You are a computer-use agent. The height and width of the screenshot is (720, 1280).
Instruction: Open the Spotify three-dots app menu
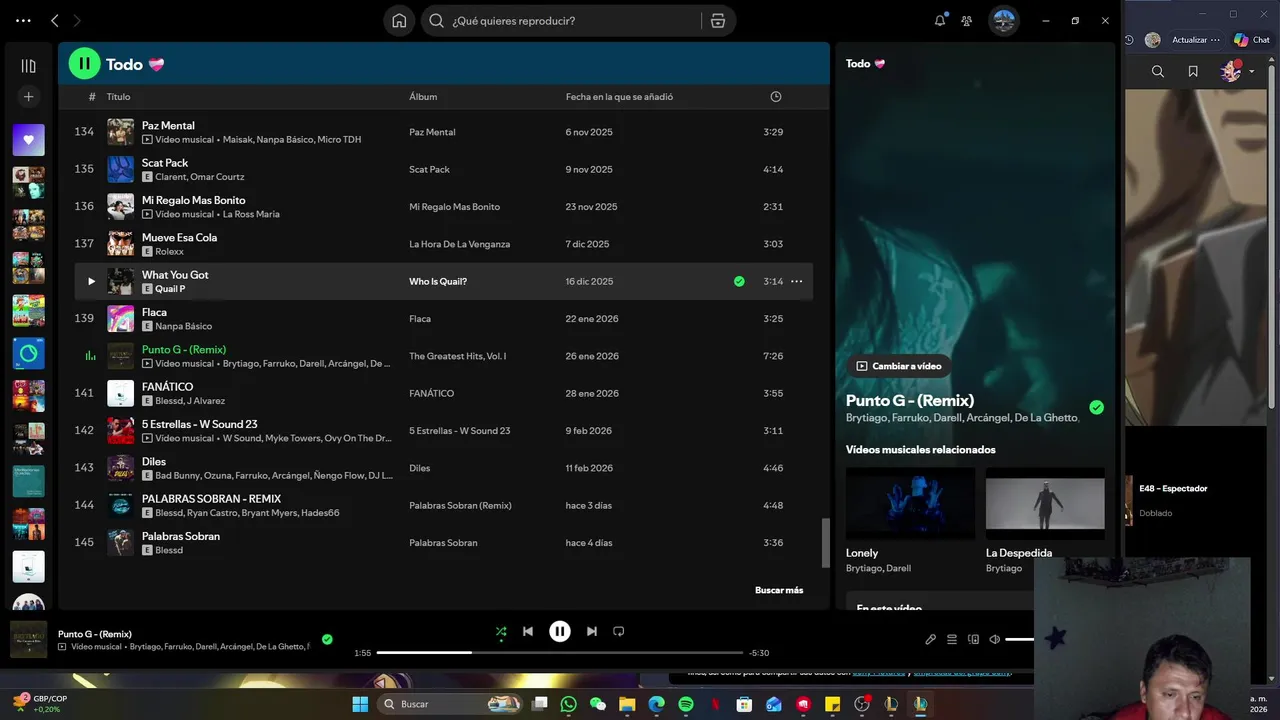tap(23, 20)
